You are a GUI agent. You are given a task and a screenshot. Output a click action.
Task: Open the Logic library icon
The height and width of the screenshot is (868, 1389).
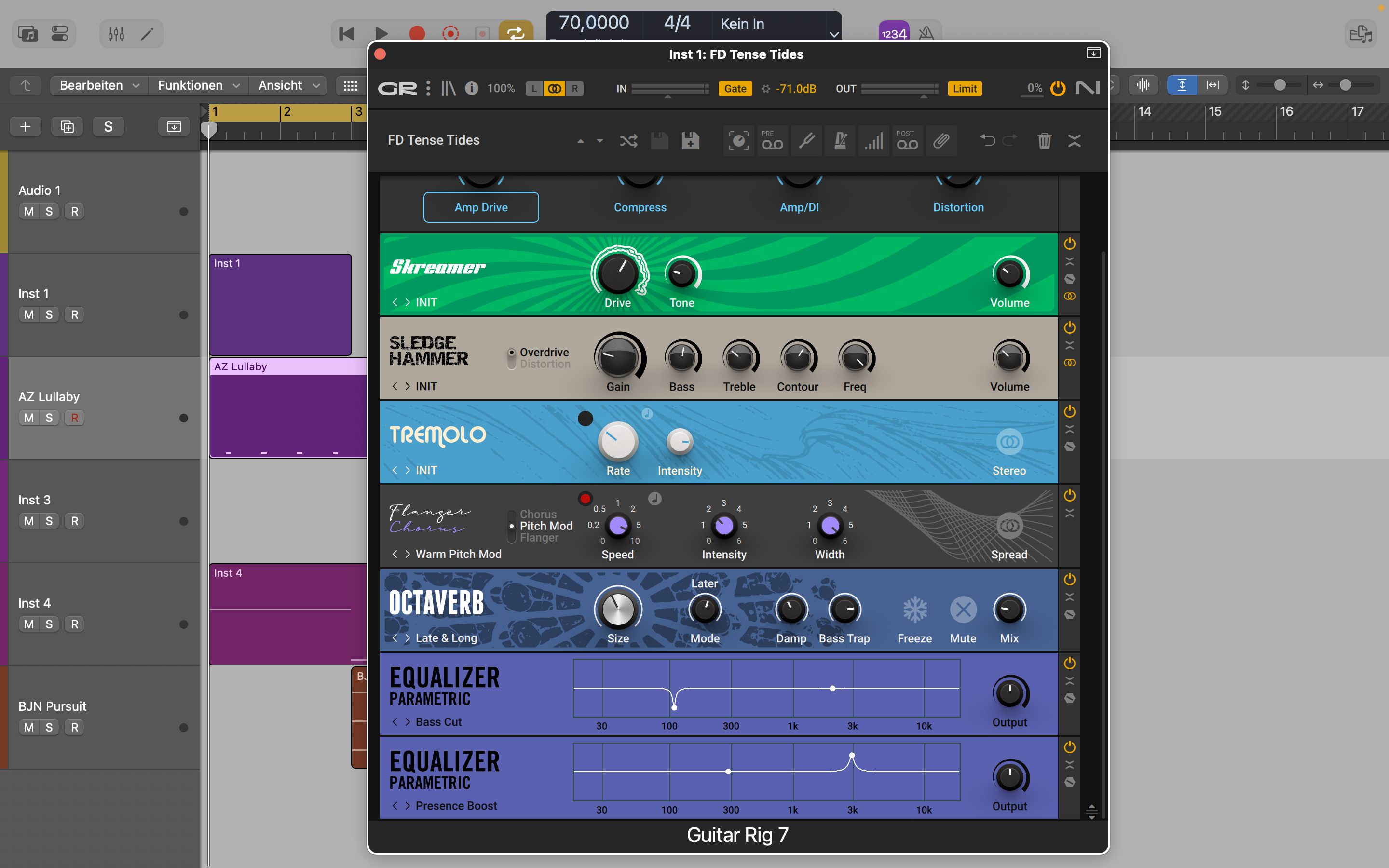point(27,34)
